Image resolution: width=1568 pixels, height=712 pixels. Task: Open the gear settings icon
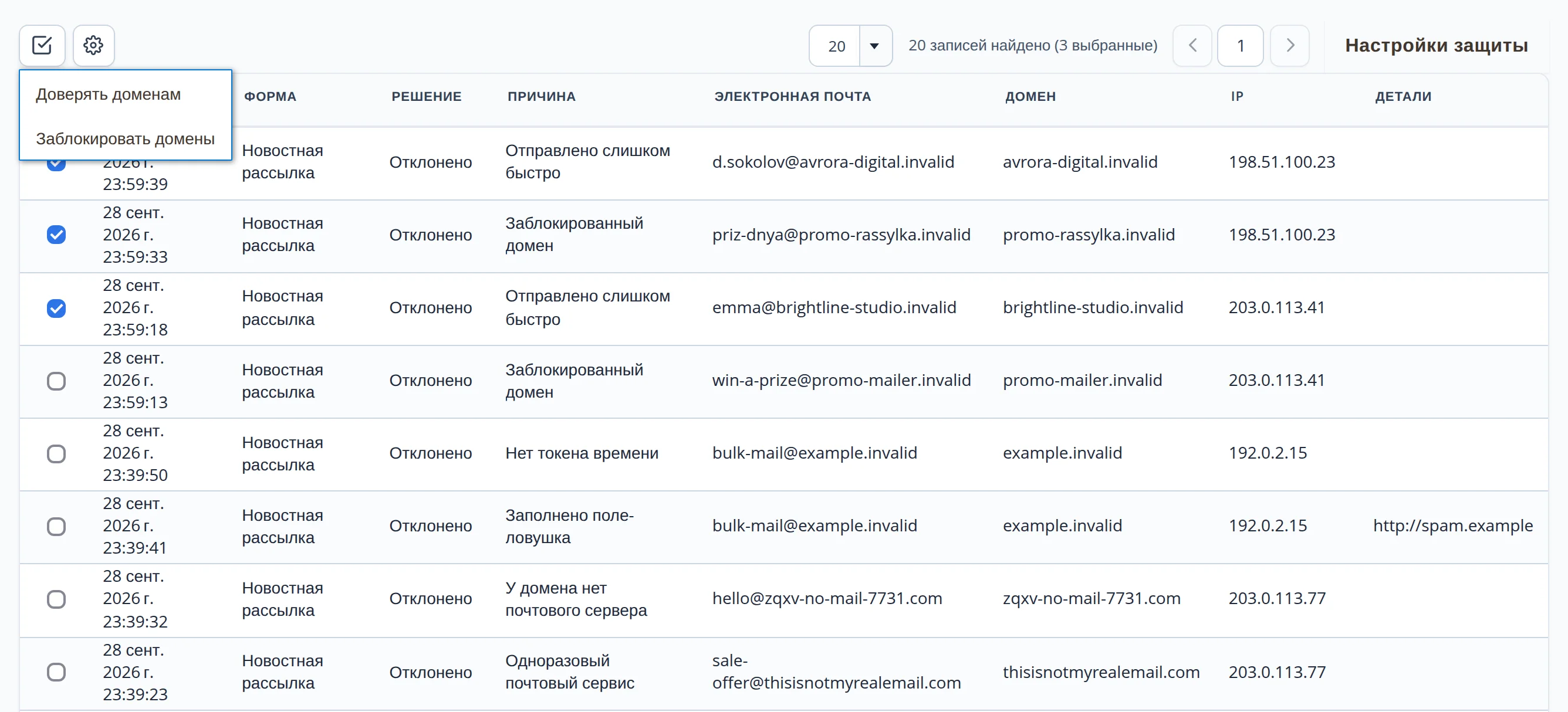(93, 45)
